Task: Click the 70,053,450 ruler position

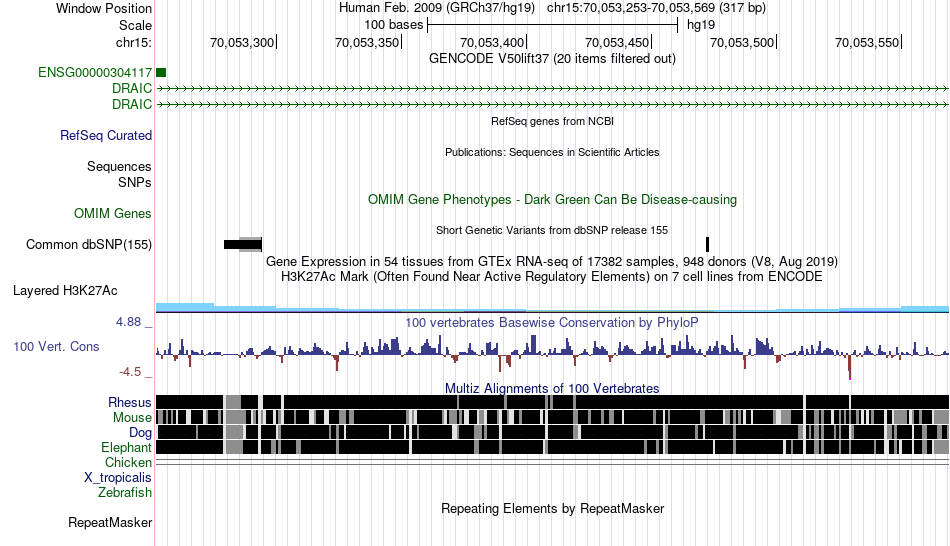Action: [x=617, y=42]
